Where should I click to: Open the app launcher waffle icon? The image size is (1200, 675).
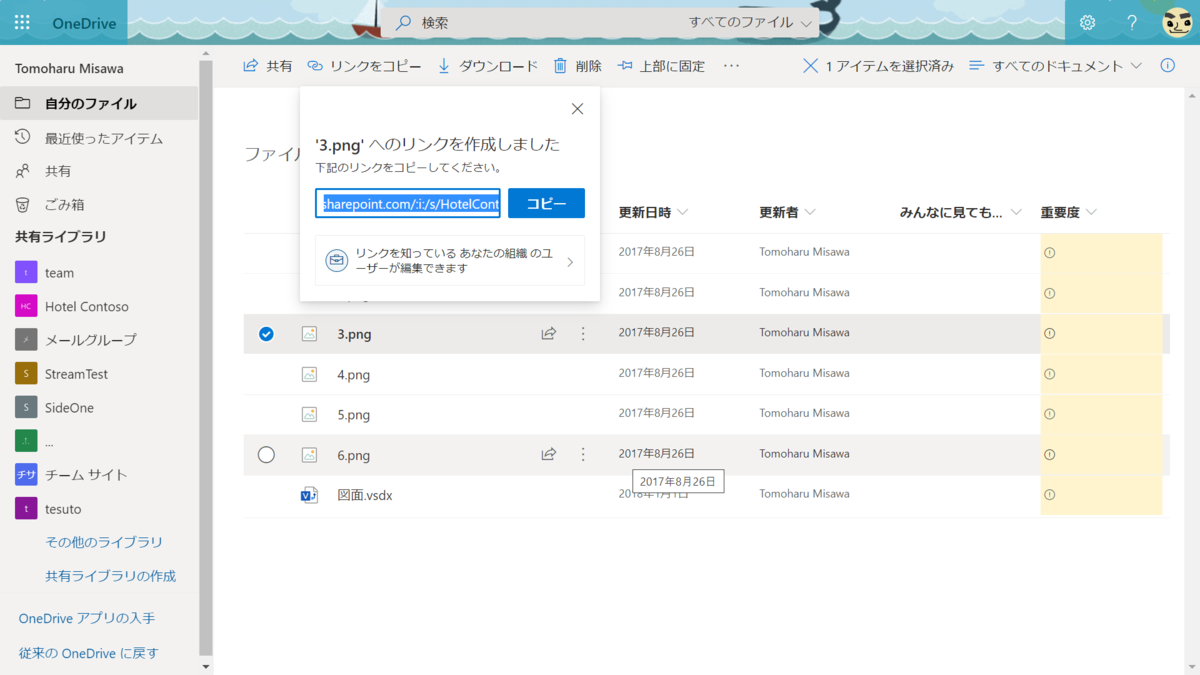22,22
